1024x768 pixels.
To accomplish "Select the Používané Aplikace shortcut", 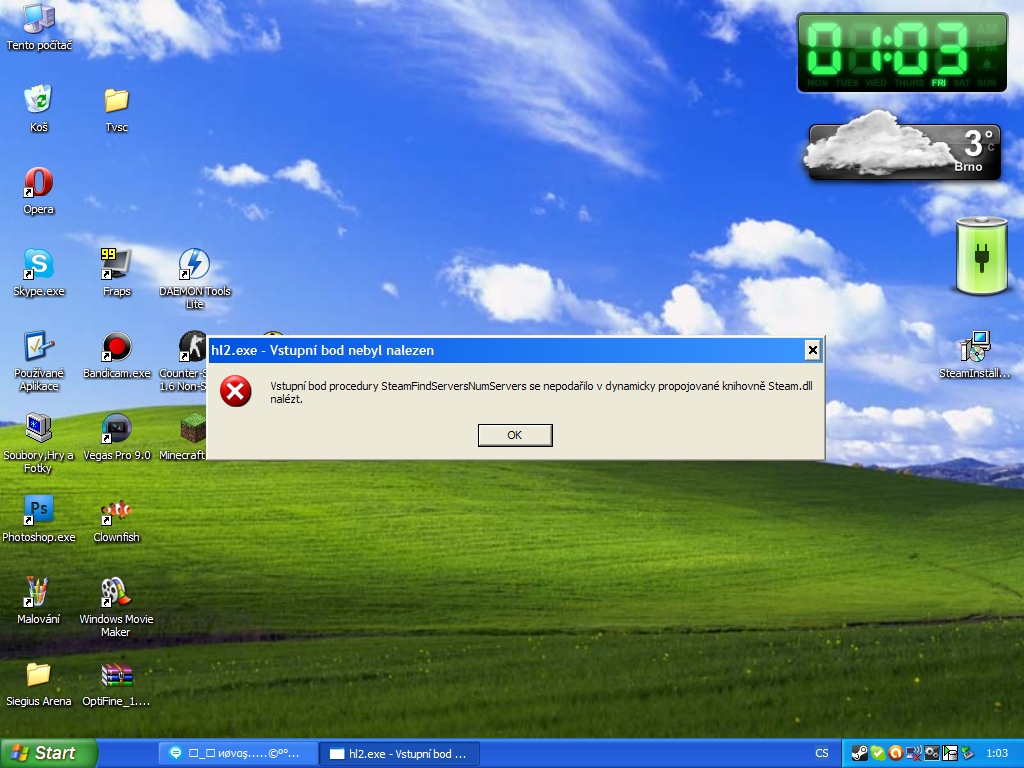I will (39, 361).
